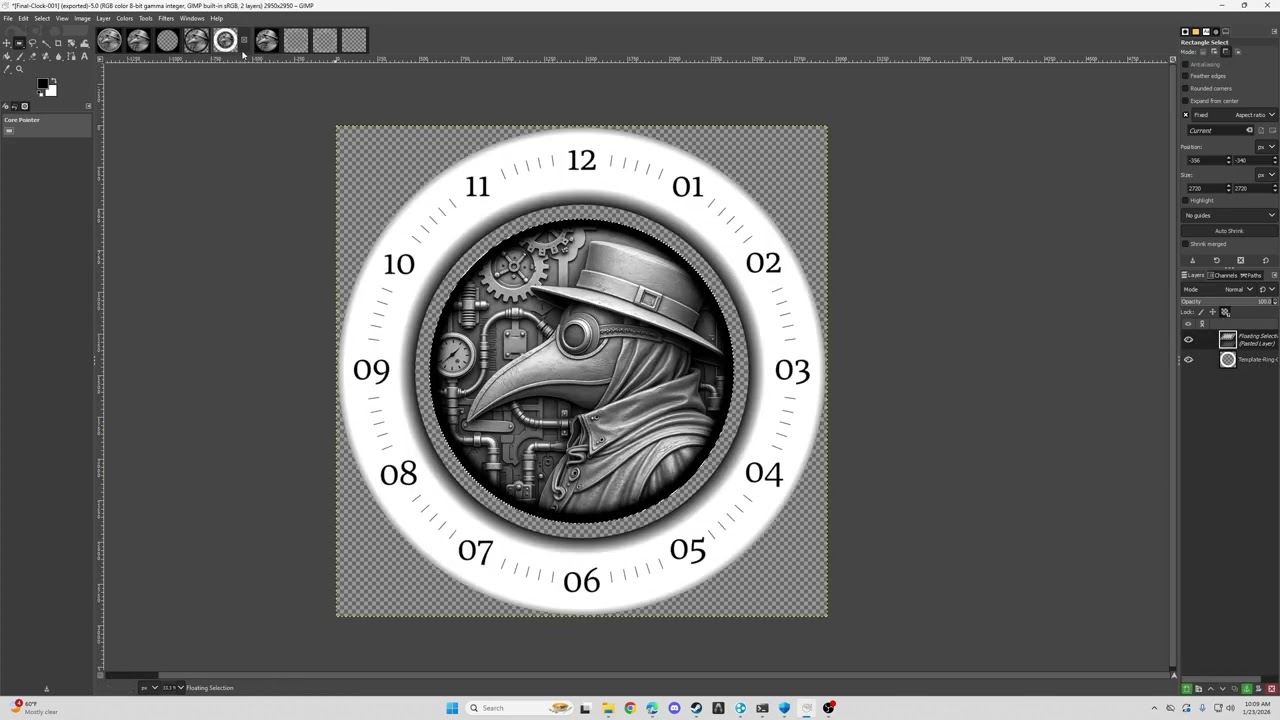Select the Text tool
Screen dimensions: 1280x720
[84, 56]
